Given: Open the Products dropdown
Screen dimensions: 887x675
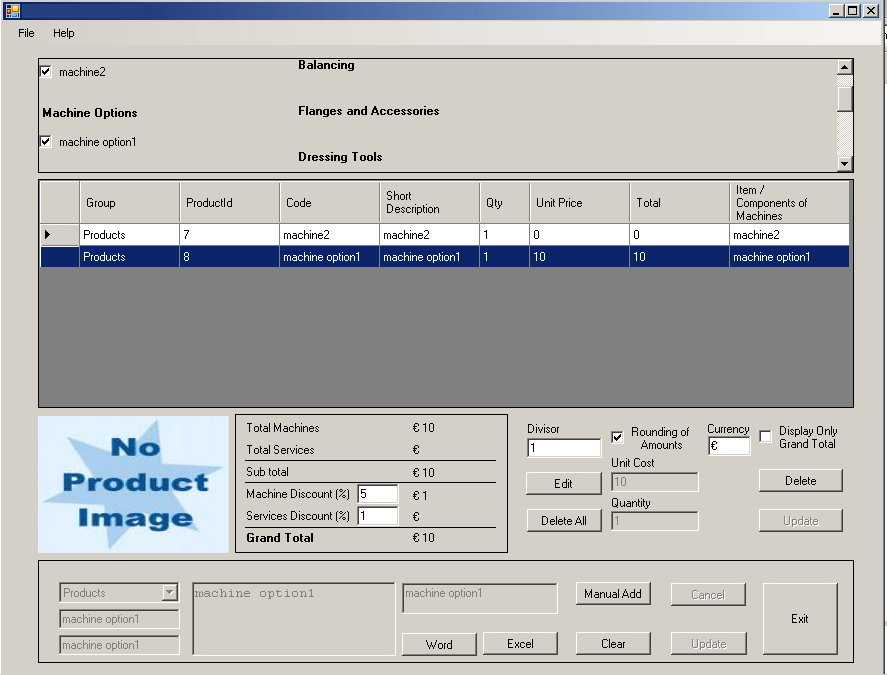Looking at the screenshot, I should click(x=167, y=592).
